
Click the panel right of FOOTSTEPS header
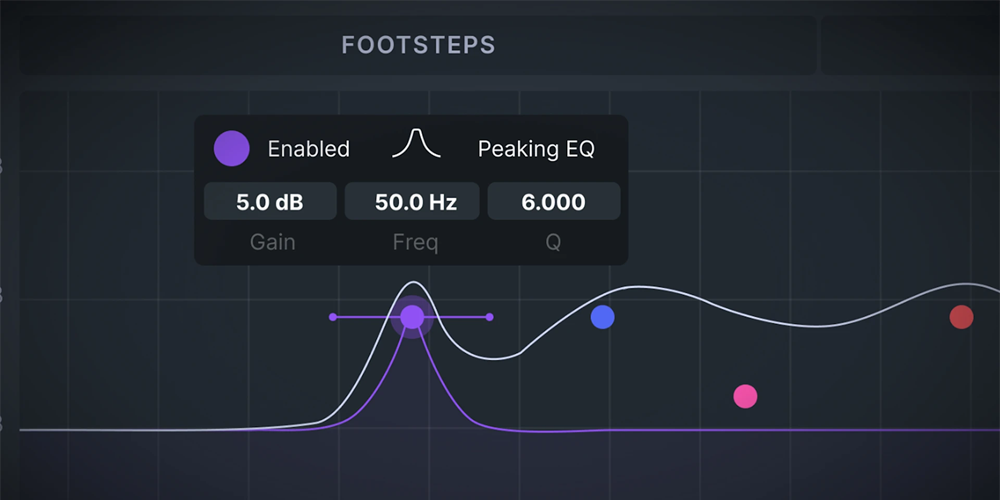pos(910,45)
